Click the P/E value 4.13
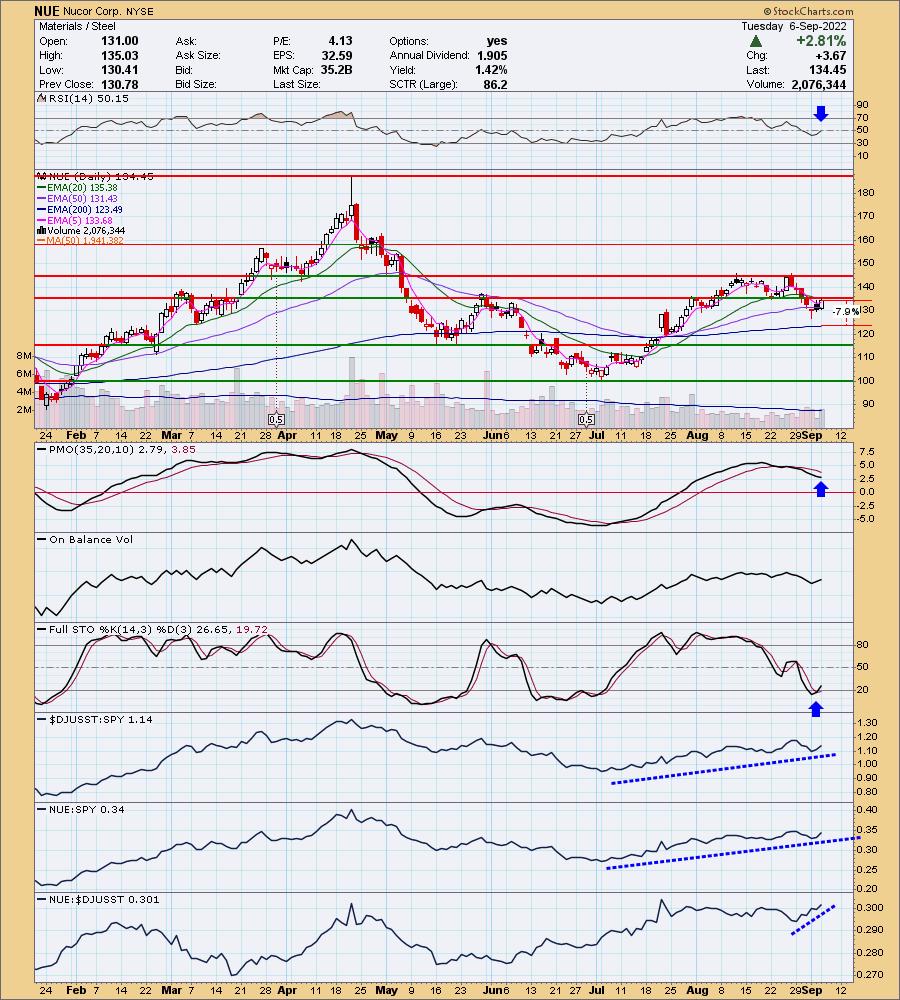 coord(340,41)
